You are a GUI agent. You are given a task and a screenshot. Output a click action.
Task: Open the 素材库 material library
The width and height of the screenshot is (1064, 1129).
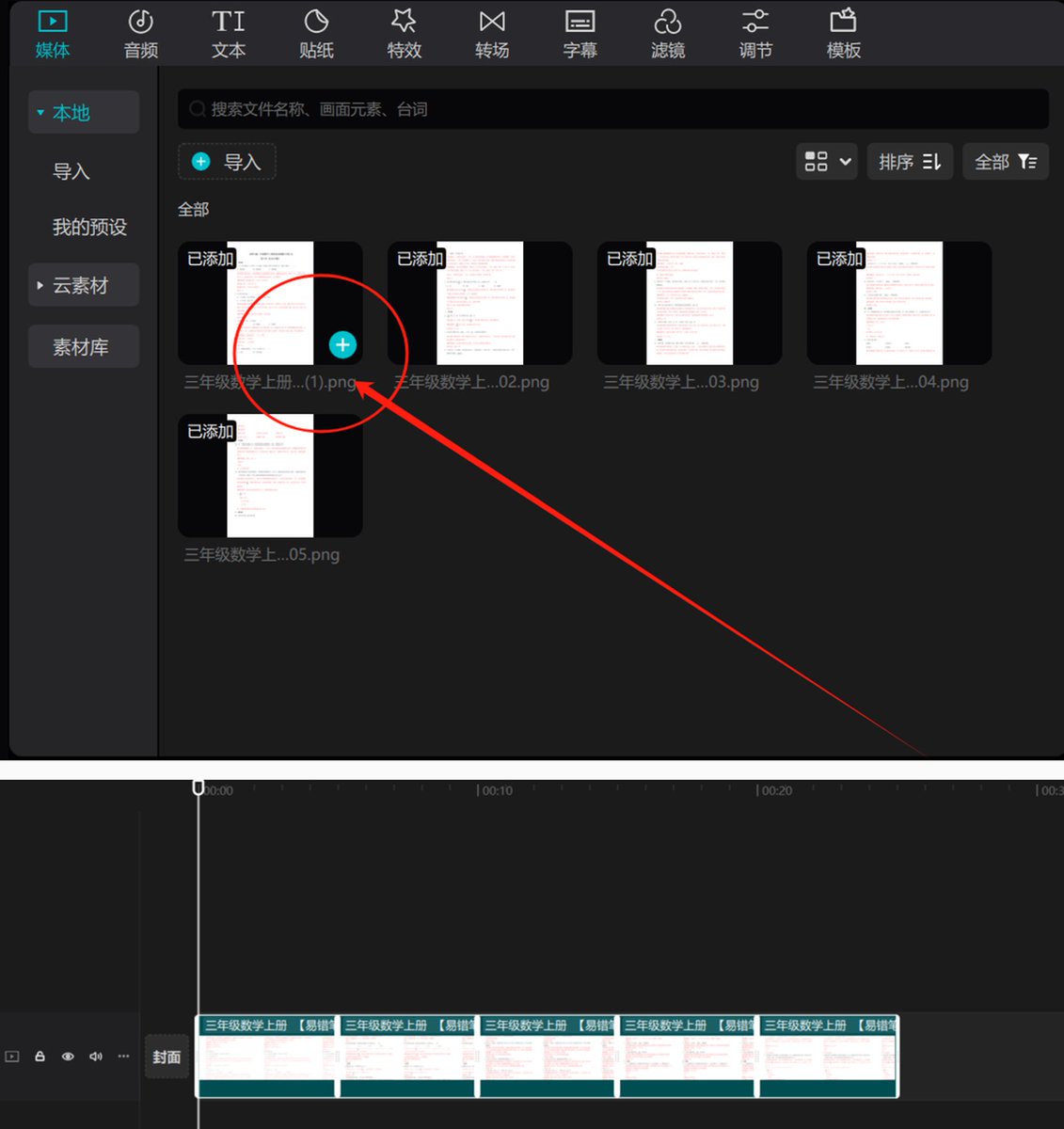[84, 346]
